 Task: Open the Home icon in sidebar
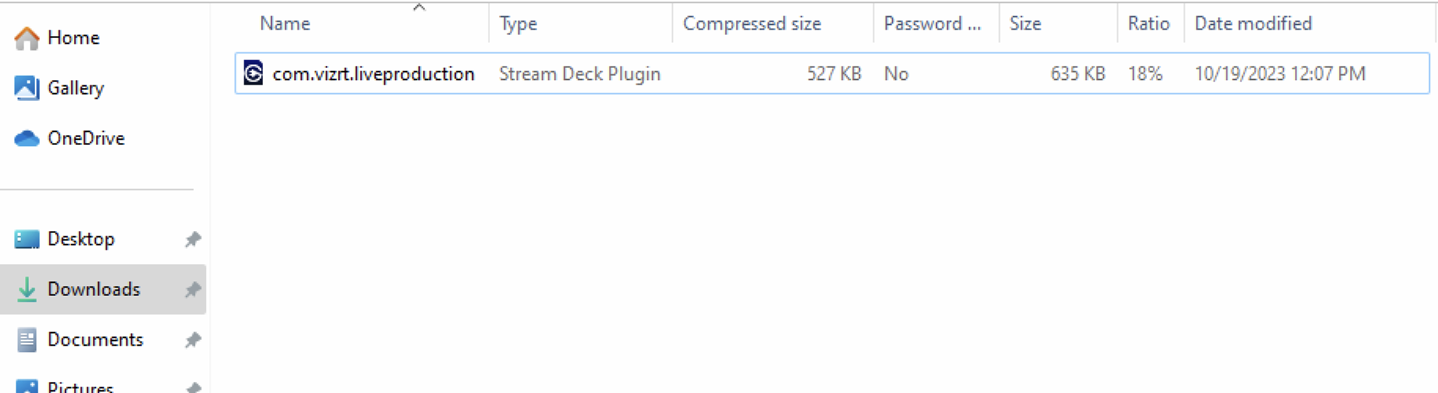[x=27, y=38]
